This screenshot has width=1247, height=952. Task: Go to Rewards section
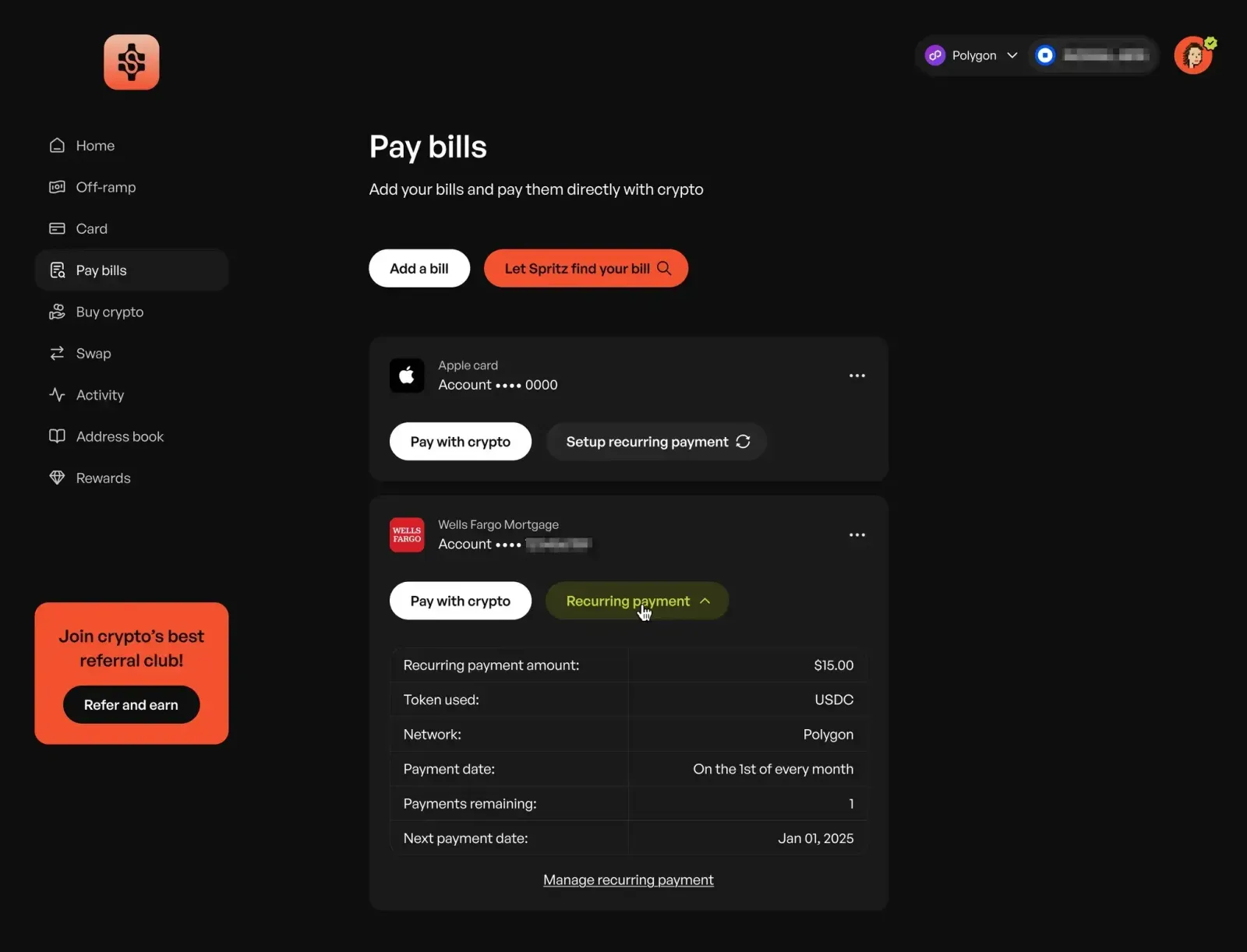132,478
